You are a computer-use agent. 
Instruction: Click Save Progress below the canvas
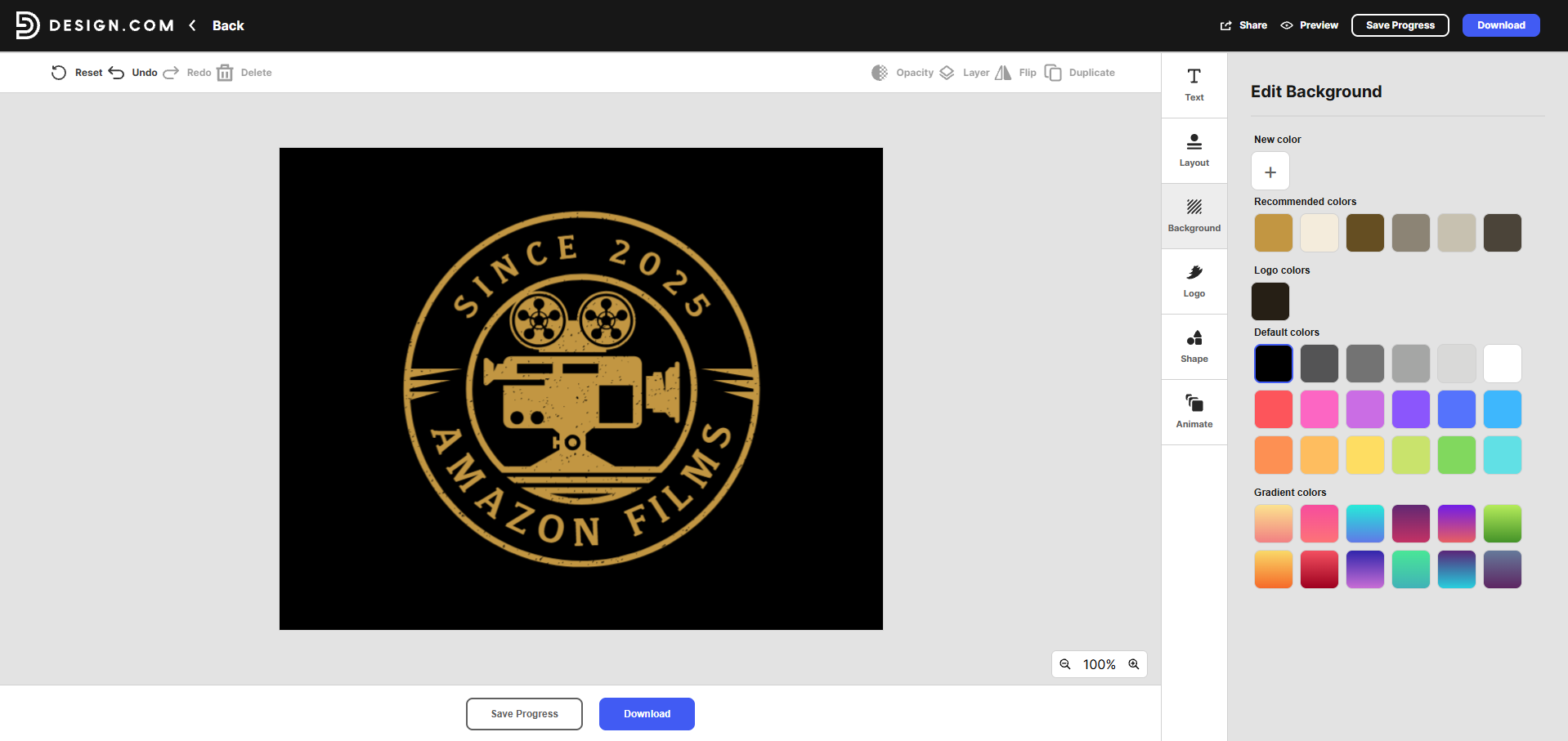click(x=524, y=714)
